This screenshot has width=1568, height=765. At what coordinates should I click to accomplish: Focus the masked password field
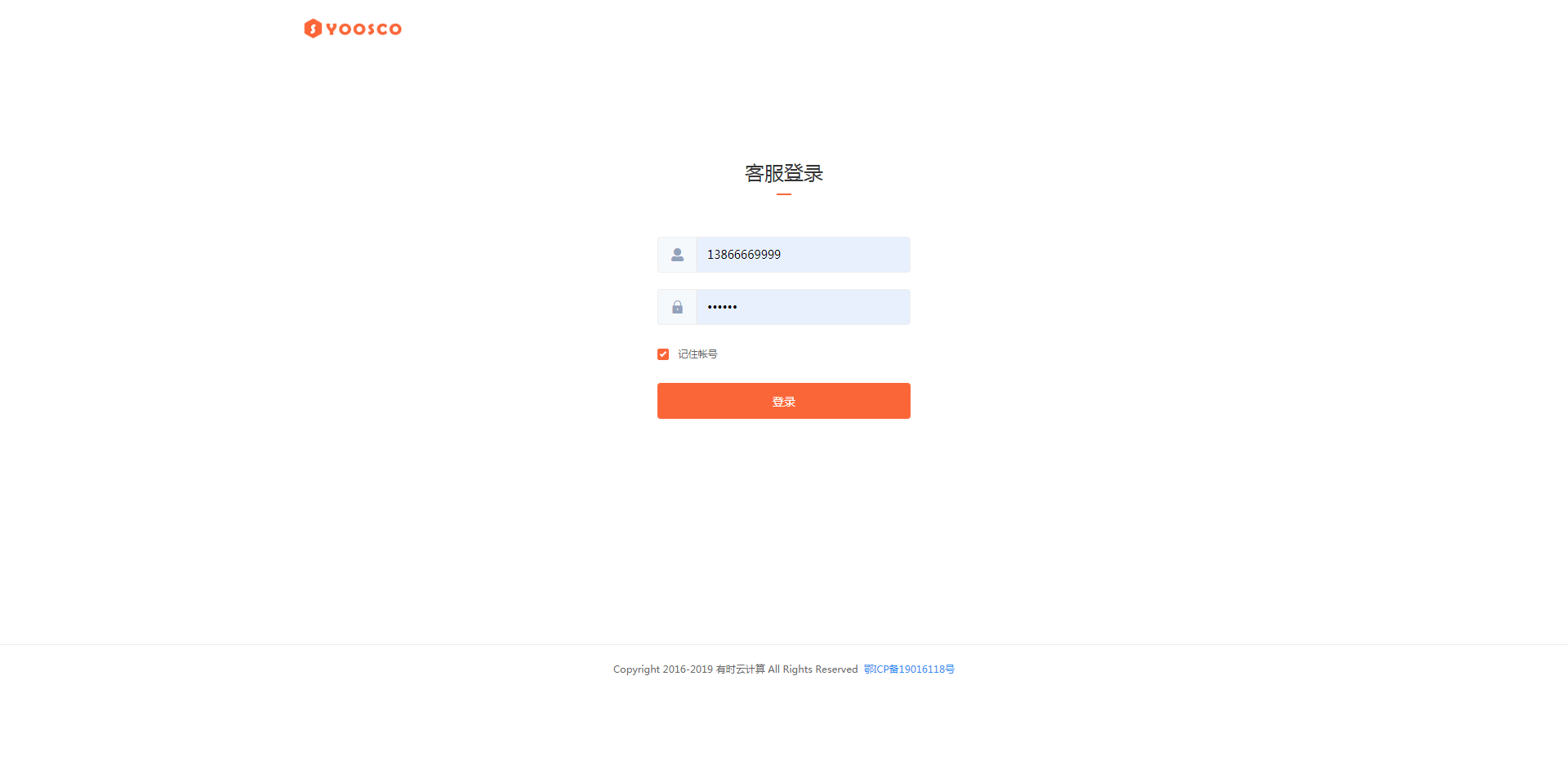[x=803, y=307]
